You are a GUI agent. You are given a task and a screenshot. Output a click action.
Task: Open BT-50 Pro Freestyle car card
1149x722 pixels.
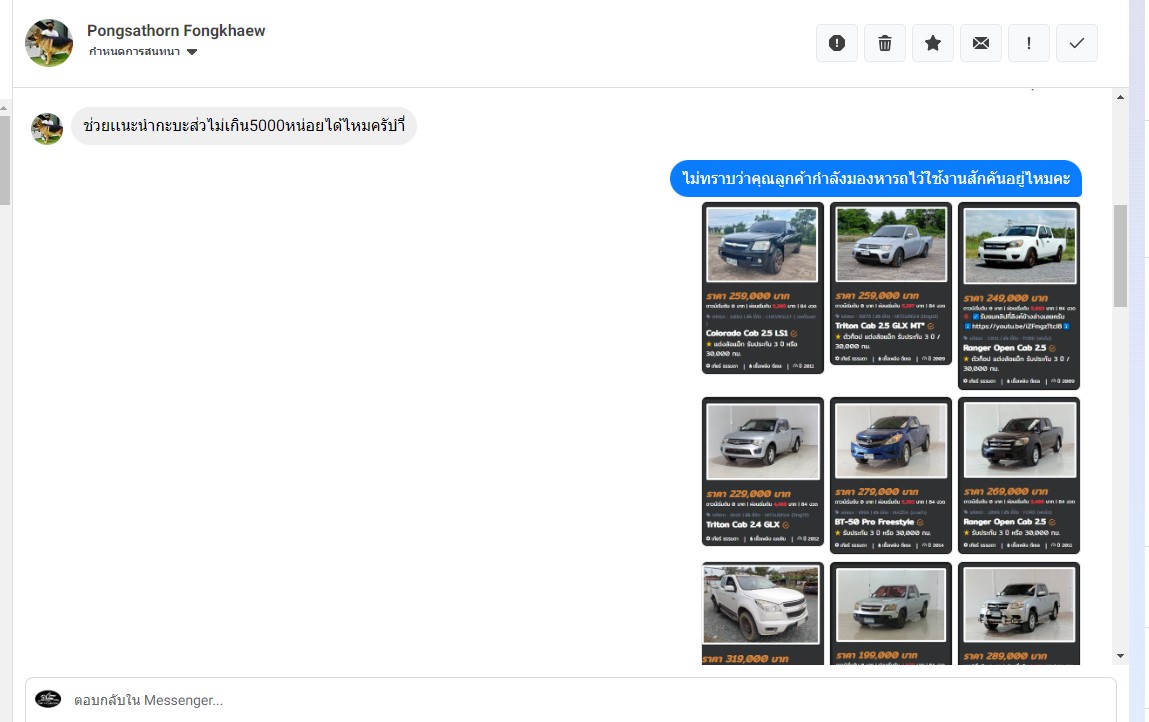click(x=891, y=476)
